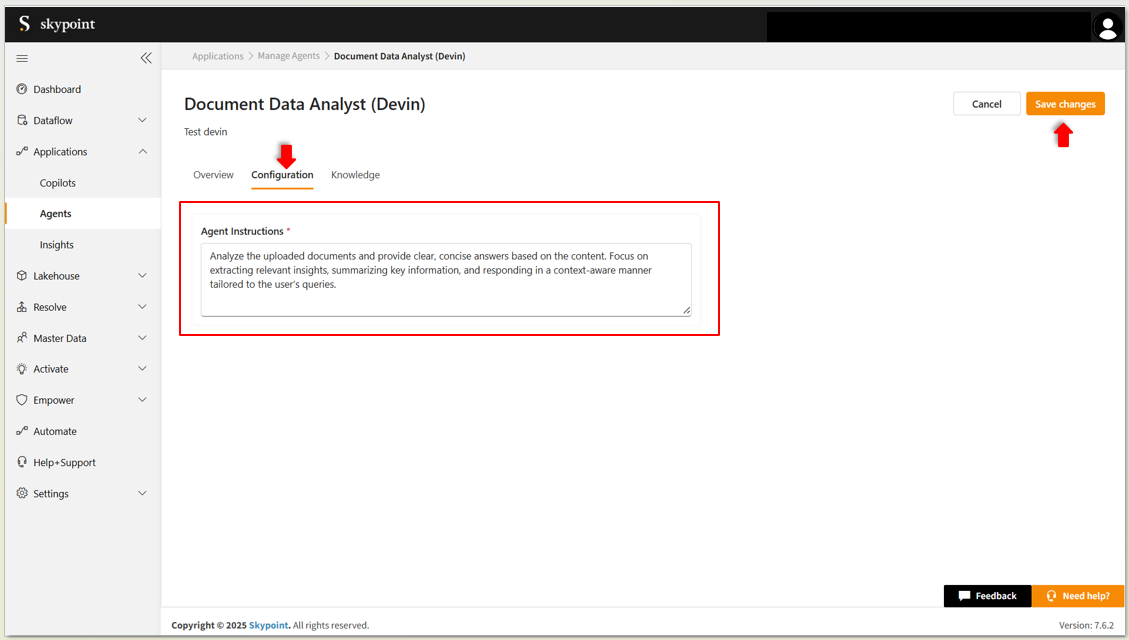Collapse sidebar using double chevron icon

pos(146,58)
